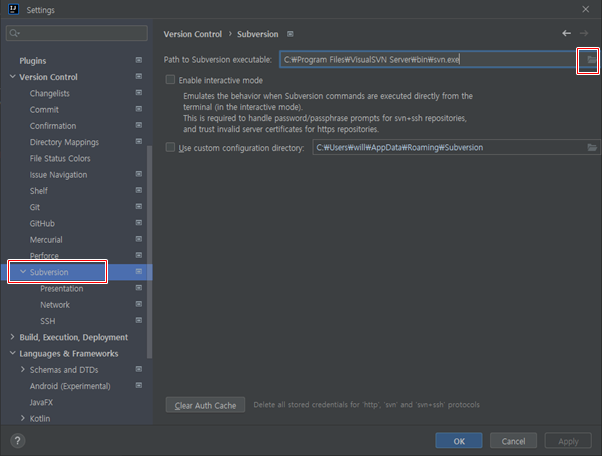The width and height of the screenshot is (602, 456).
Task: Click project-level icon on Perforce row
Action: tap(139, 255)
